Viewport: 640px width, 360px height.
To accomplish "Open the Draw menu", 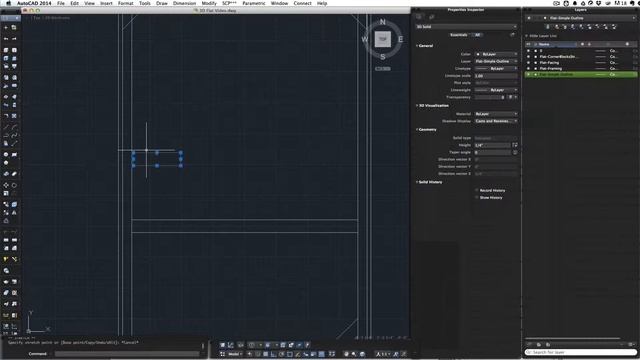I will [162, 3].
